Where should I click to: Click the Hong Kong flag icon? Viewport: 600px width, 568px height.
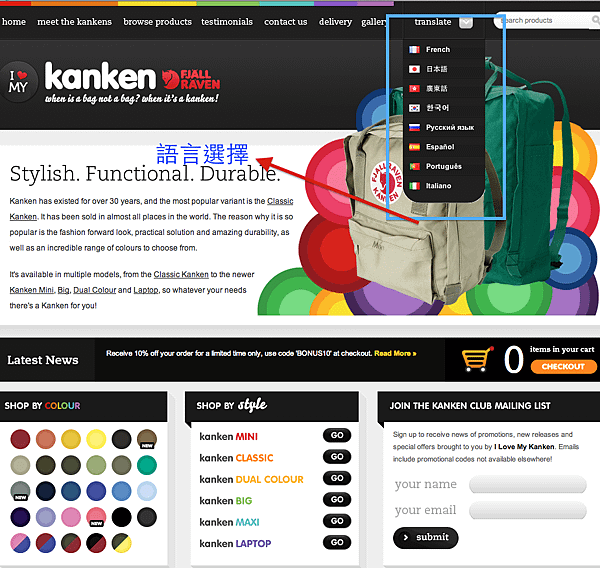414,89
